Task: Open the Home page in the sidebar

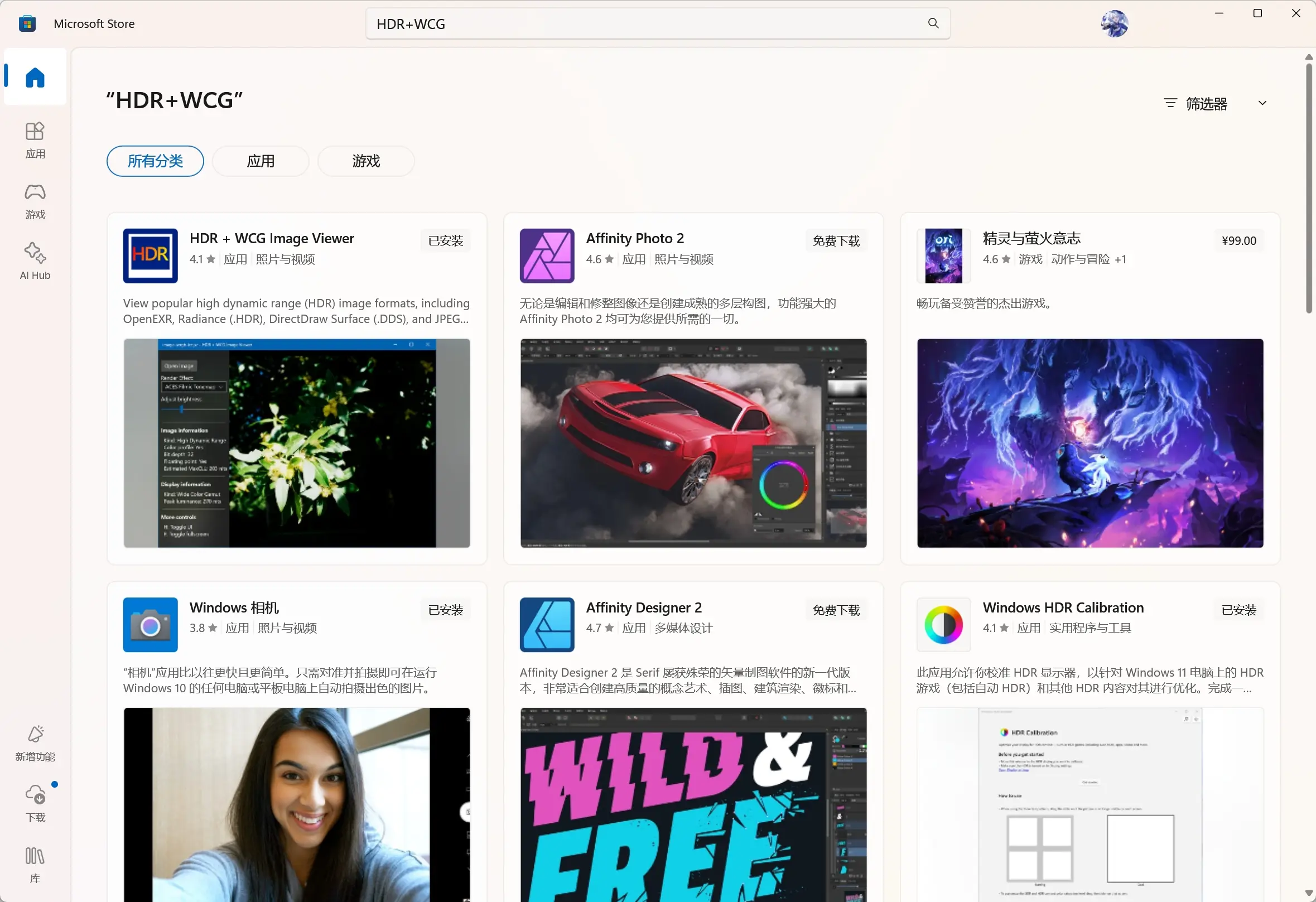Action: click(x=35, y=77)
